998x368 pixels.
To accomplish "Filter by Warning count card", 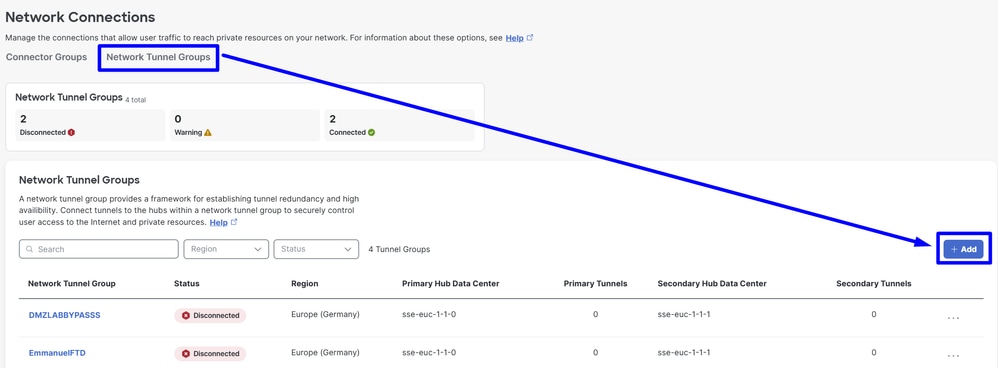I will pyautogui.click(x=244, y=125).
